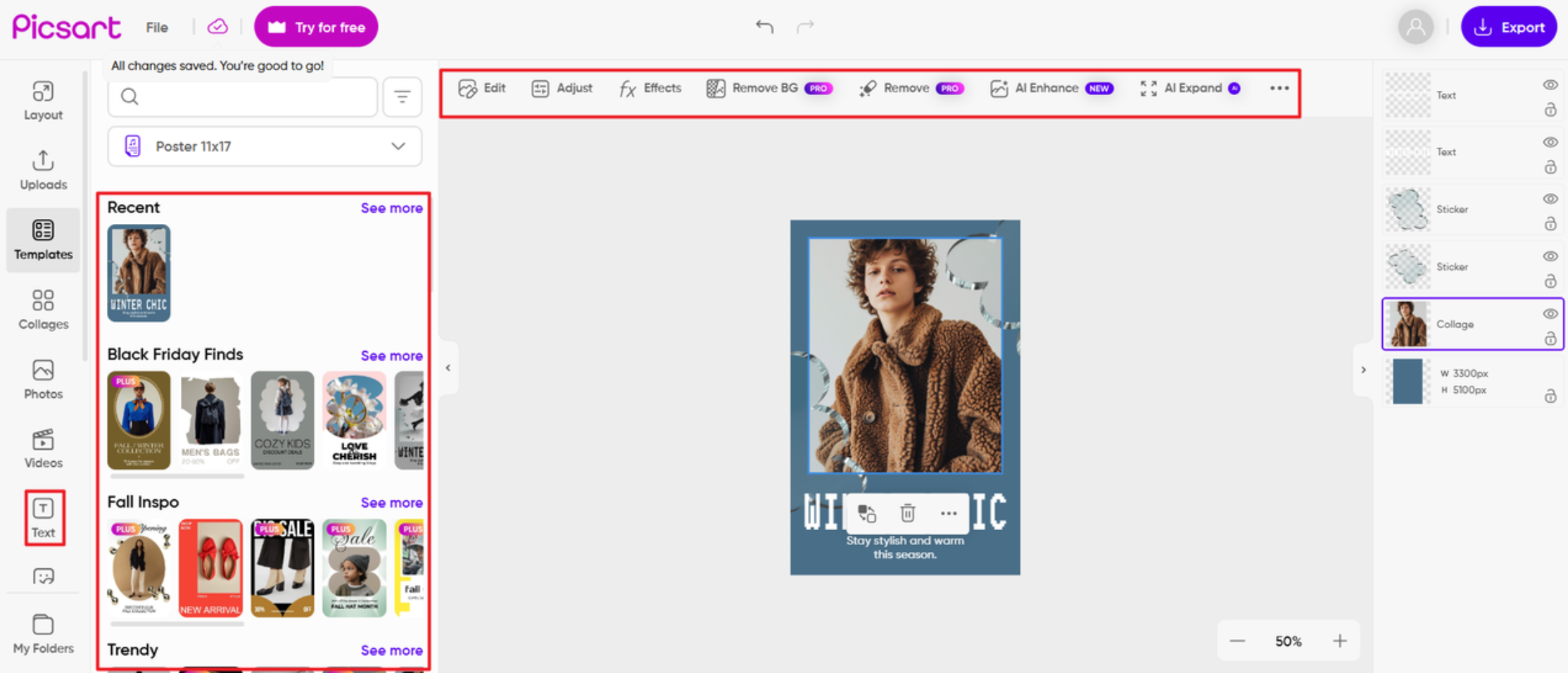Open the File menu
This screenshot has height=673, width=1568.
pos(156,27)
